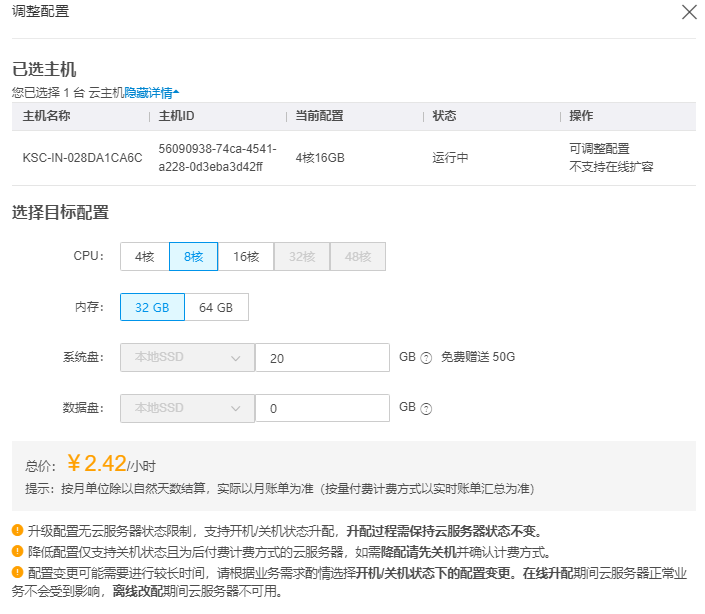The height and width of the screenshot is (614, 705).
Task: Click the 主机ID column header
Action: coord(177,116)
